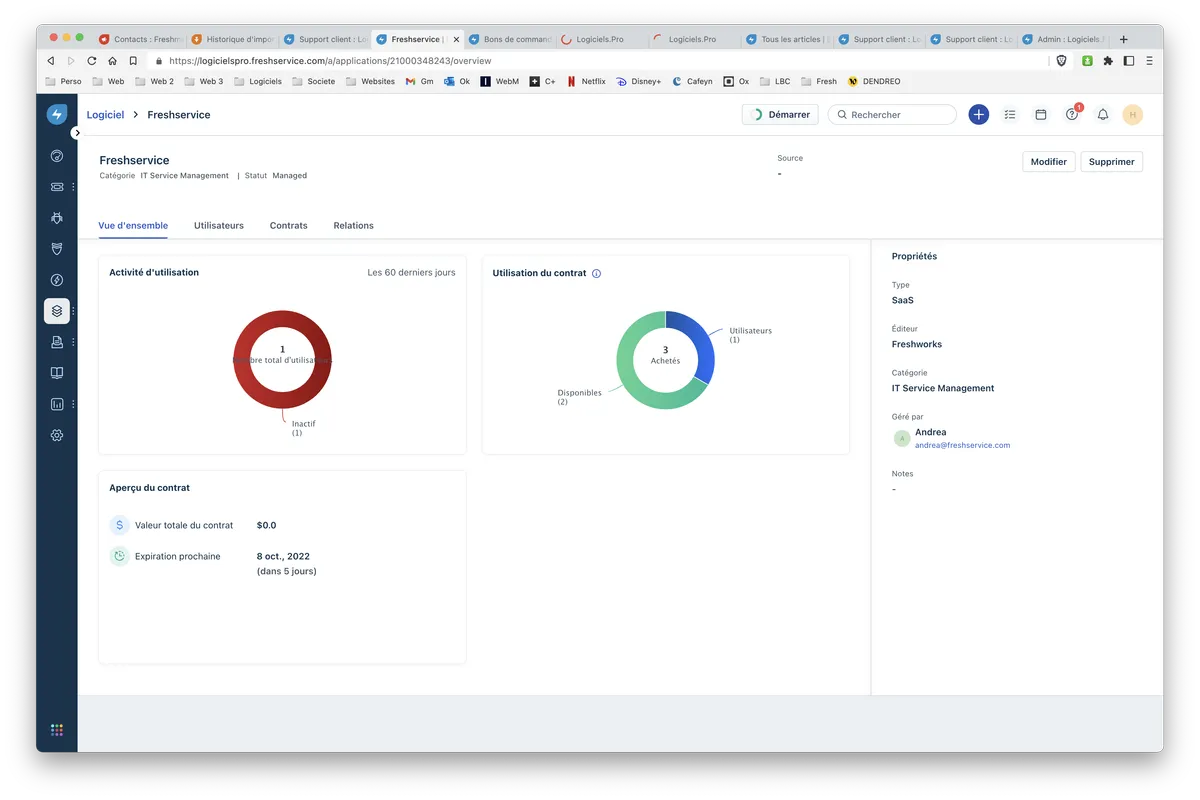Switch to Contacts : Freshm browser tab
Screen dimensions: 1200x800
[141, 39]
